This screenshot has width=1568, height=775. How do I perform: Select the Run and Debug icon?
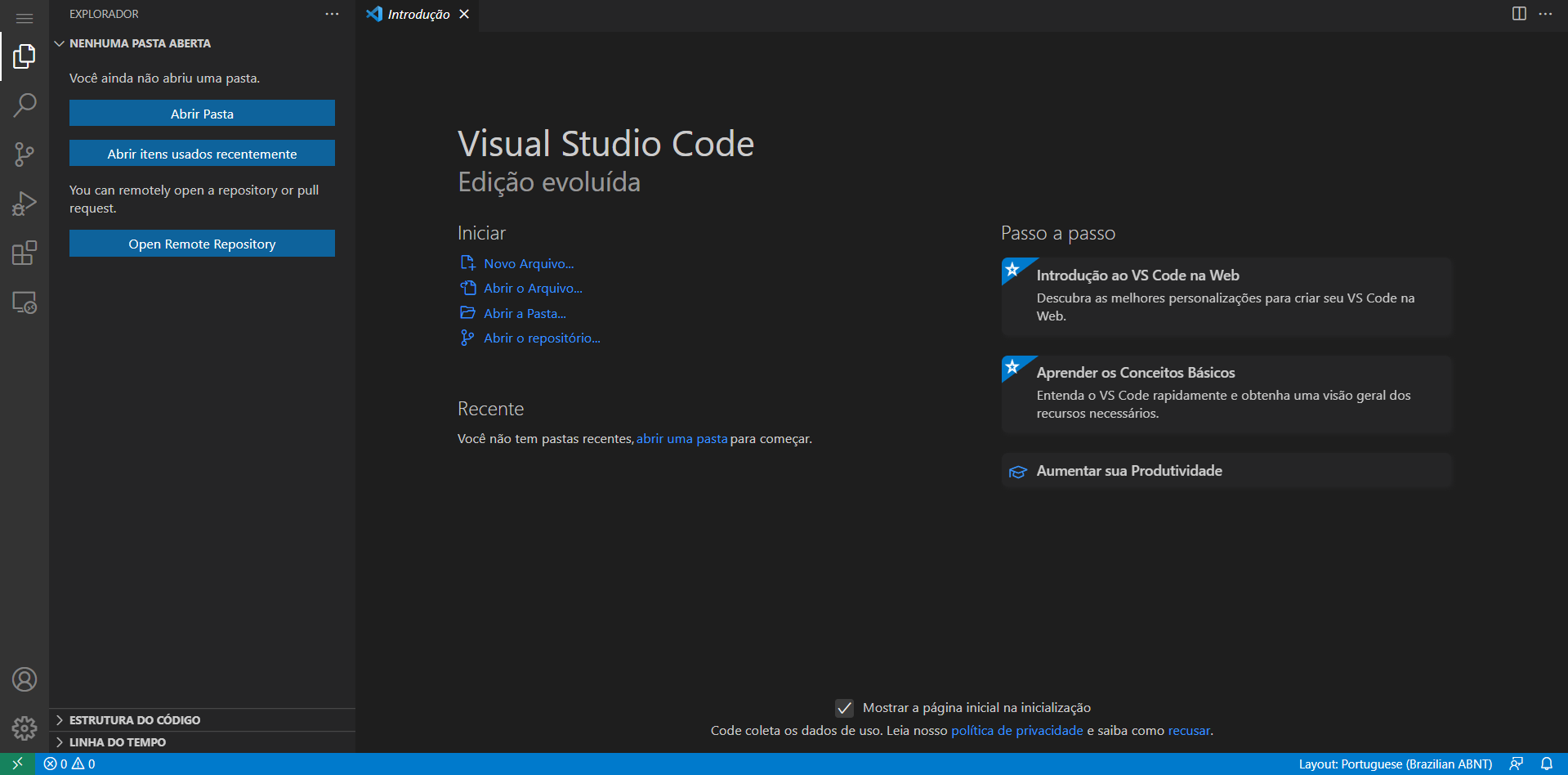click(25, 203)
